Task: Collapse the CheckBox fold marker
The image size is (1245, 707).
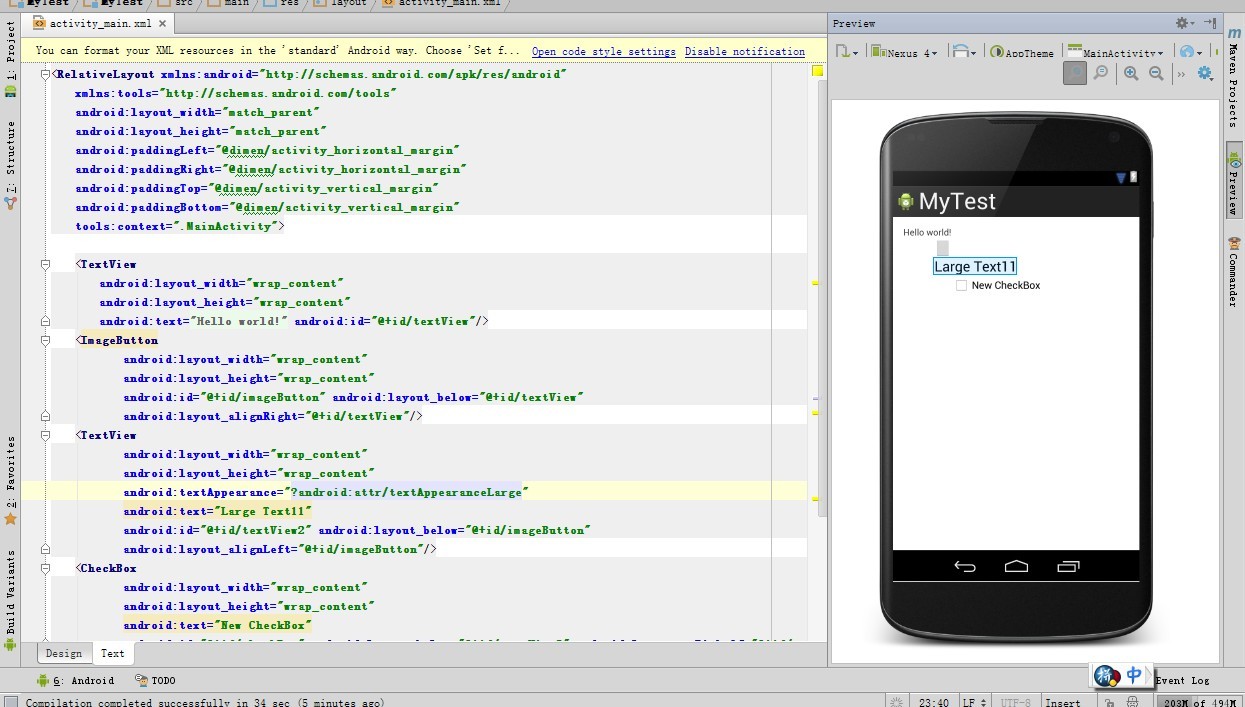Action: [x=45, y=568]
